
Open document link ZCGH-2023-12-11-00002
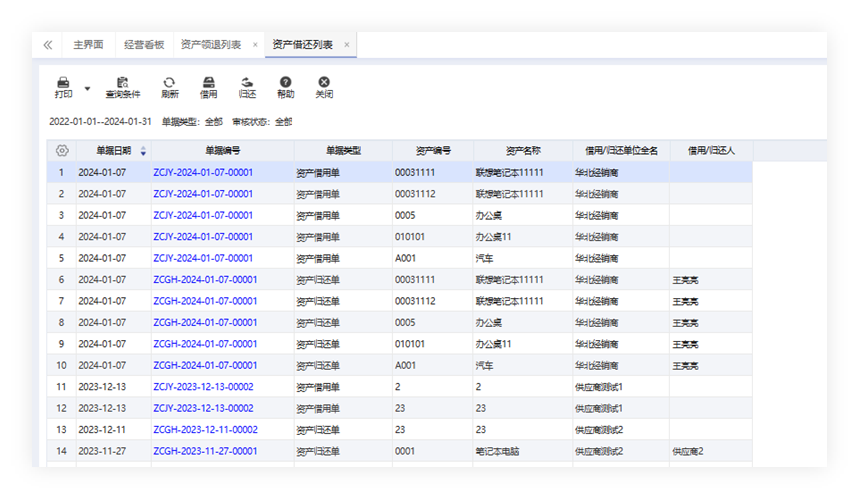tap(205, 430)
